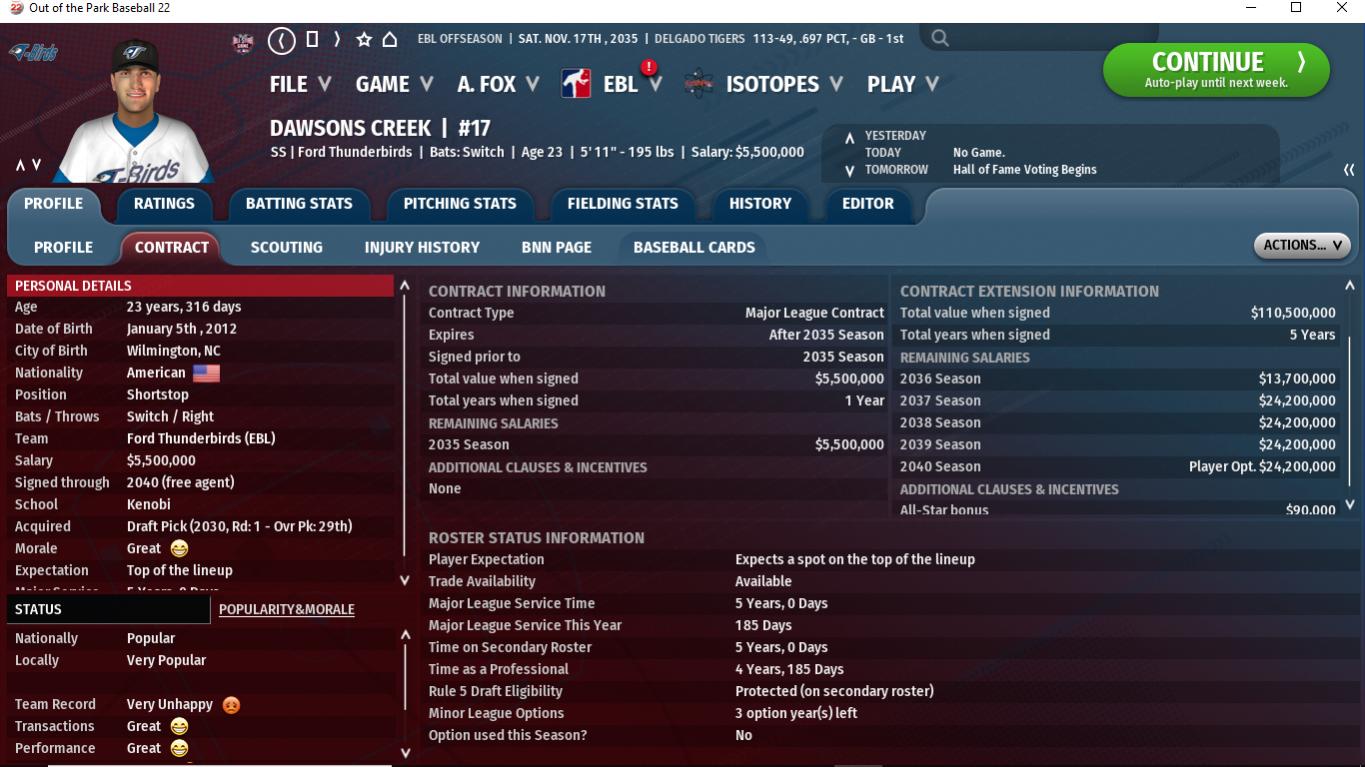Screen dimensions: 1365x767
Task: Click the EBL league logo icon
Action: coord(576,84)
